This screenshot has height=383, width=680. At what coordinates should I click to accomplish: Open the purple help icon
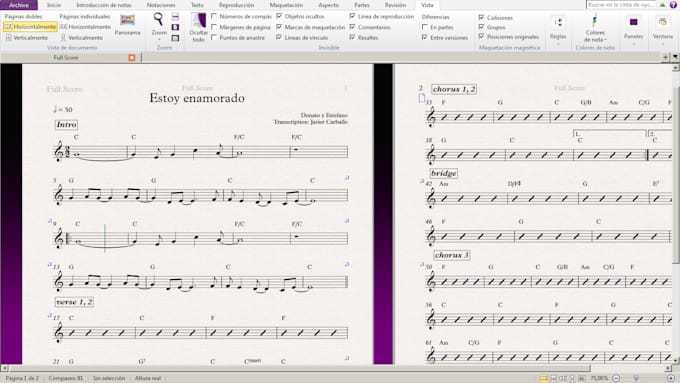point(673,5)
